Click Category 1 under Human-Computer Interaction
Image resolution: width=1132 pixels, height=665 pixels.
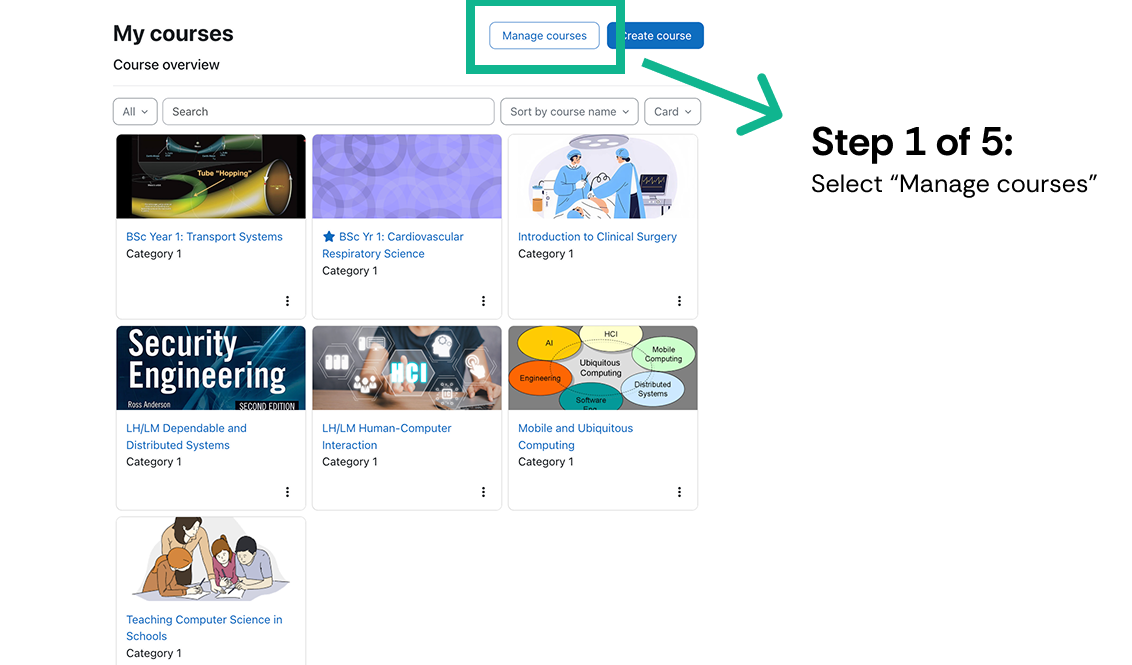click(x=349, y=462)
